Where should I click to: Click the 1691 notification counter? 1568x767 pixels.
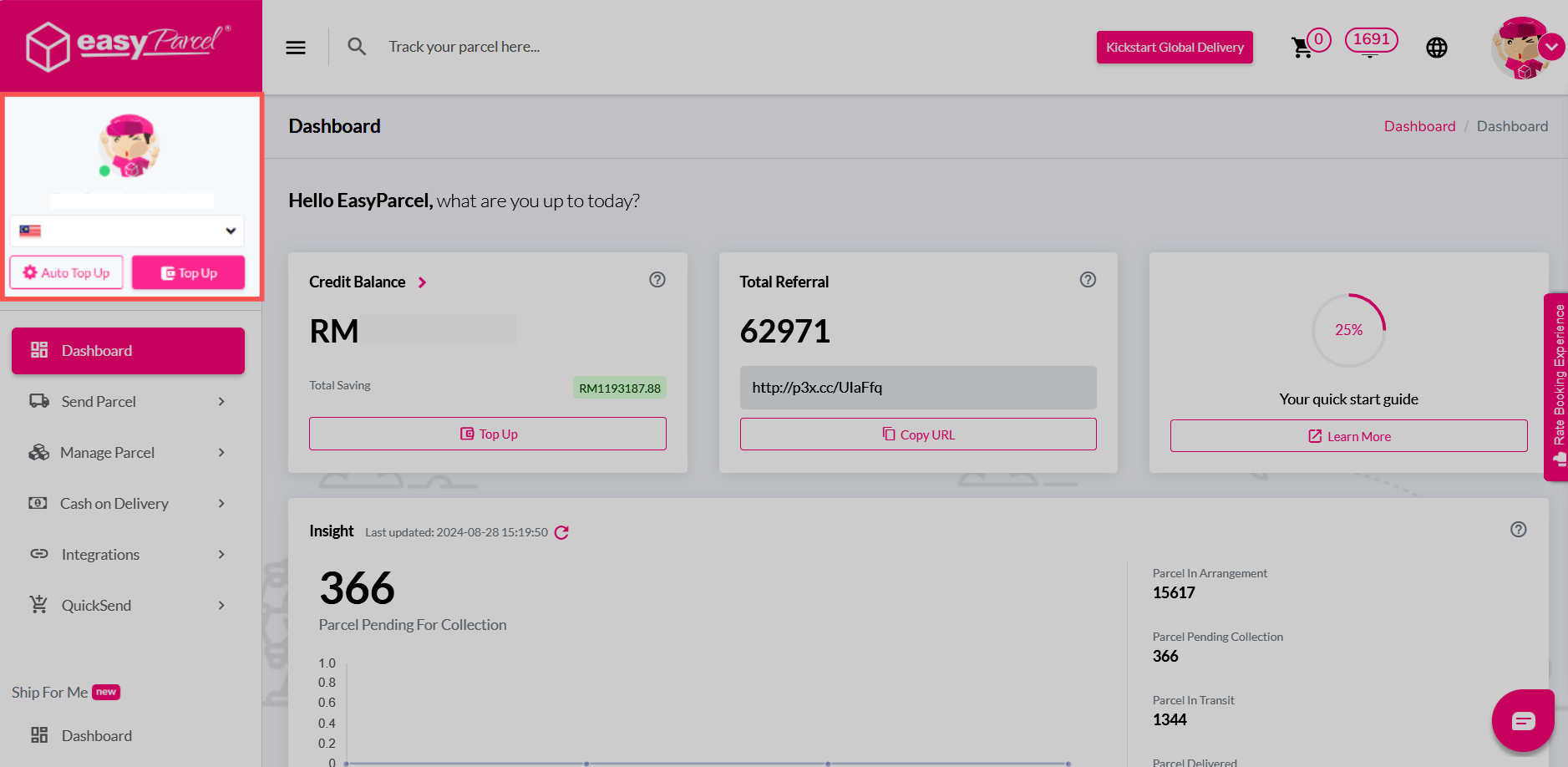coord(1371,39)
